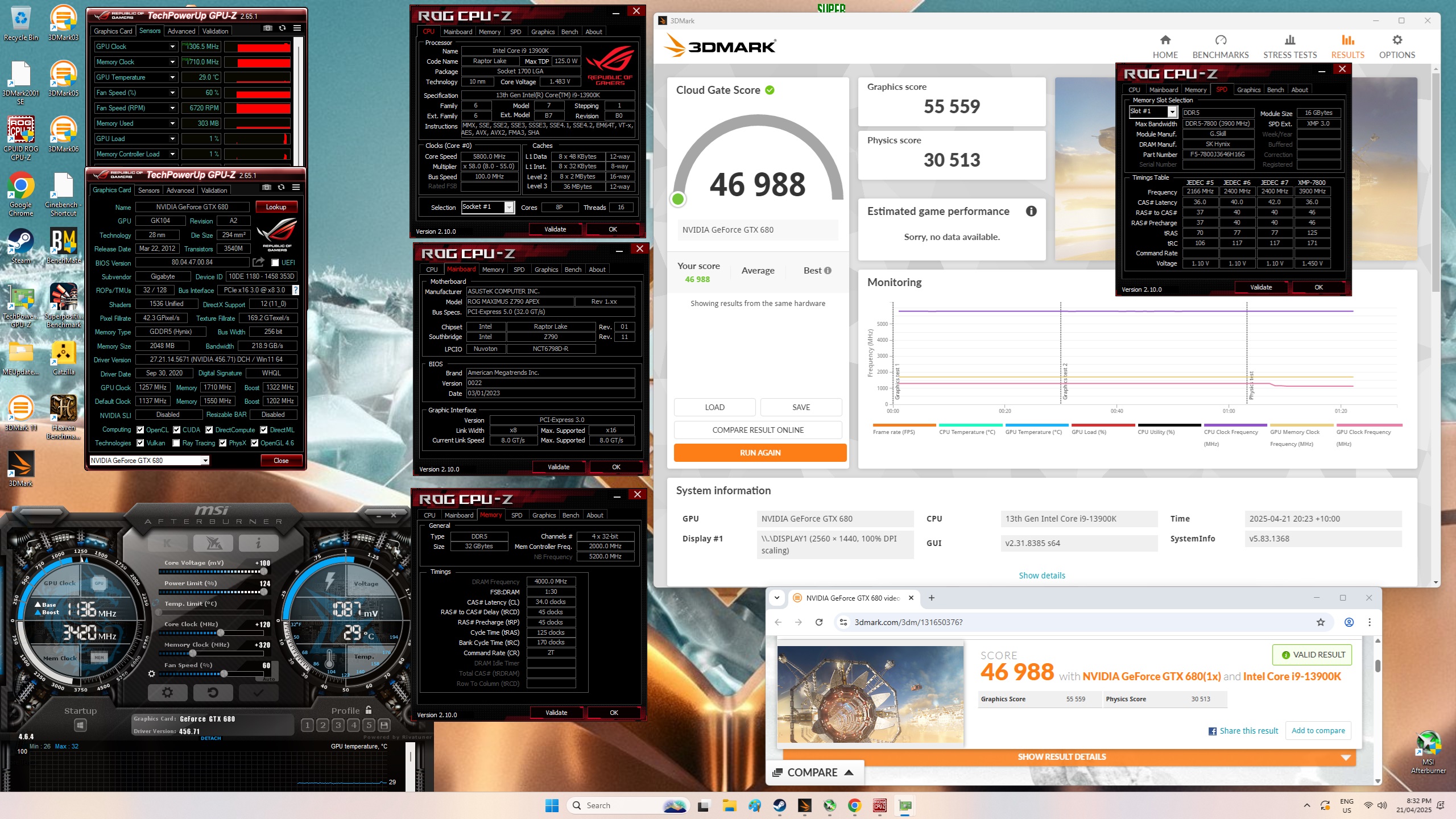Toggle the CUDA checkbox

177,430
